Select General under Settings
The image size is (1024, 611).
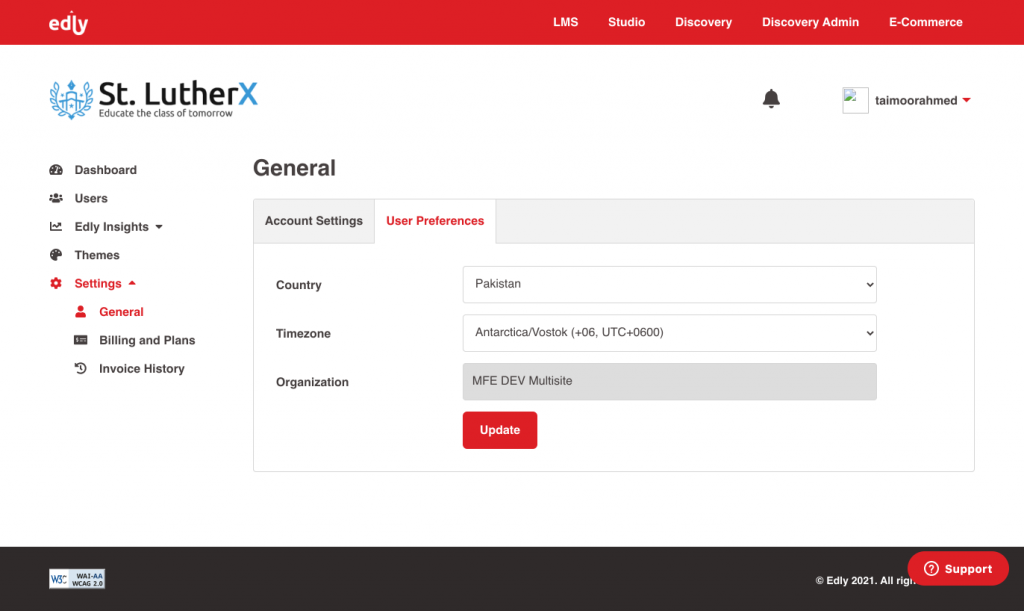pos(121,312)
